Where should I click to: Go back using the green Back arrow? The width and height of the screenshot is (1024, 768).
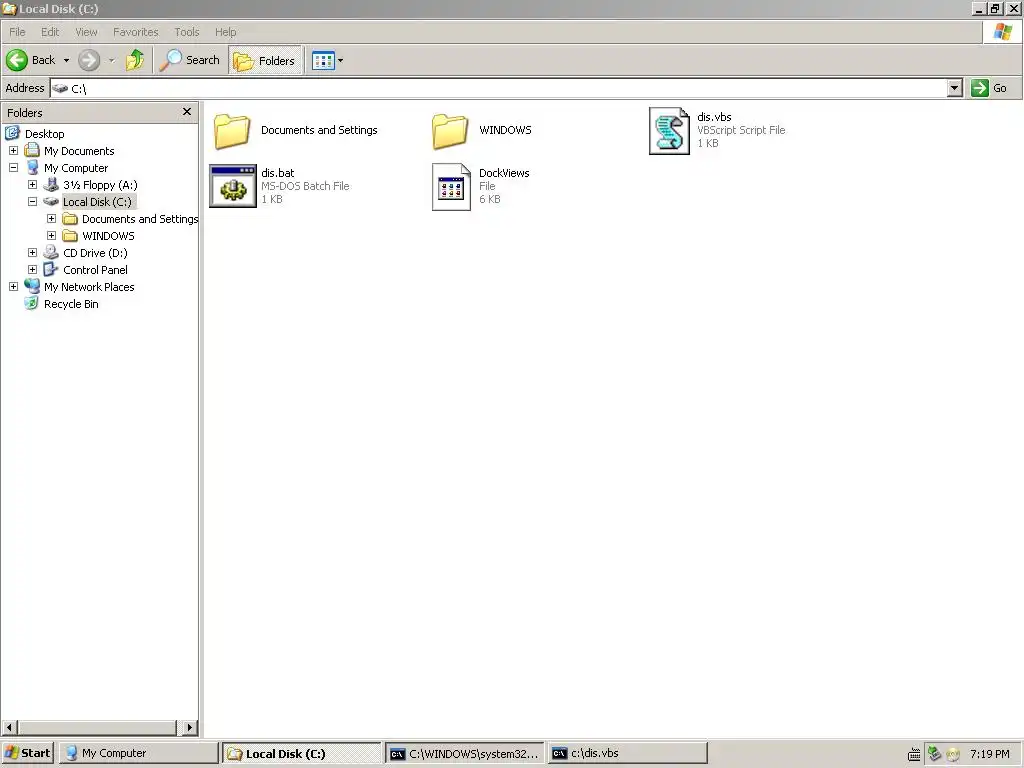point(31,60)
